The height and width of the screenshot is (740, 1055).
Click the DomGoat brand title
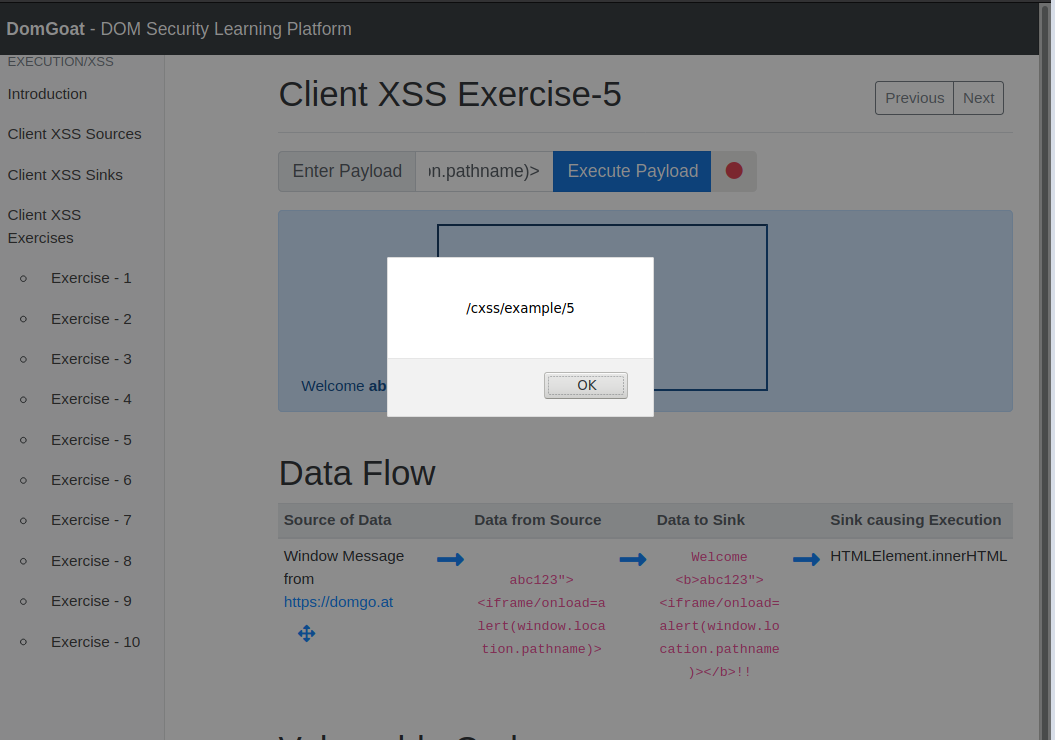(x=43, y=29)
